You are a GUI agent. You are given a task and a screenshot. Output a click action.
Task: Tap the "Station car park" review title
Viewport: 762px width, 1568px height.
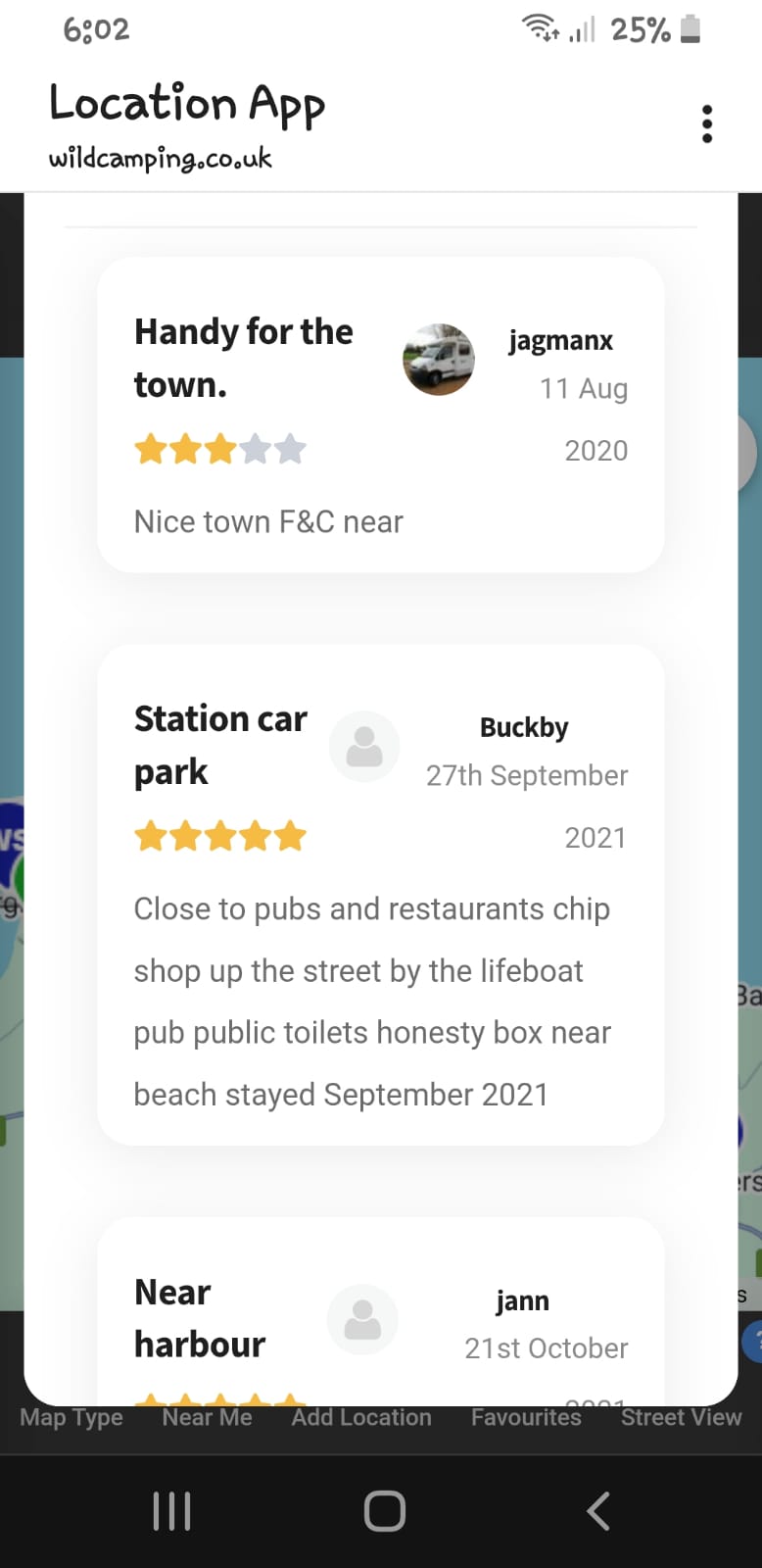click(x=220, y=745)
